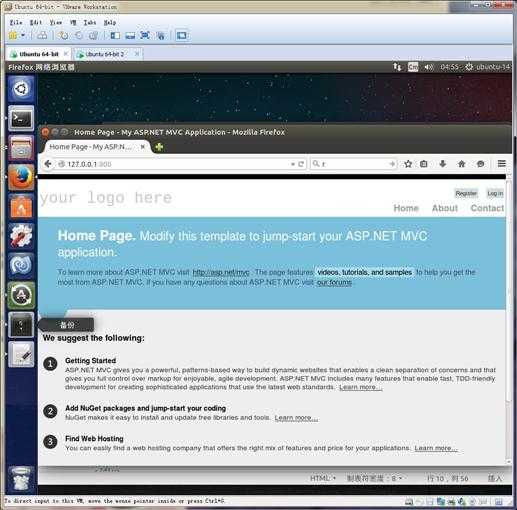Screen dimensions: 517x510
Task: Bookmark this page with star icon
Action: pos(408,164)
